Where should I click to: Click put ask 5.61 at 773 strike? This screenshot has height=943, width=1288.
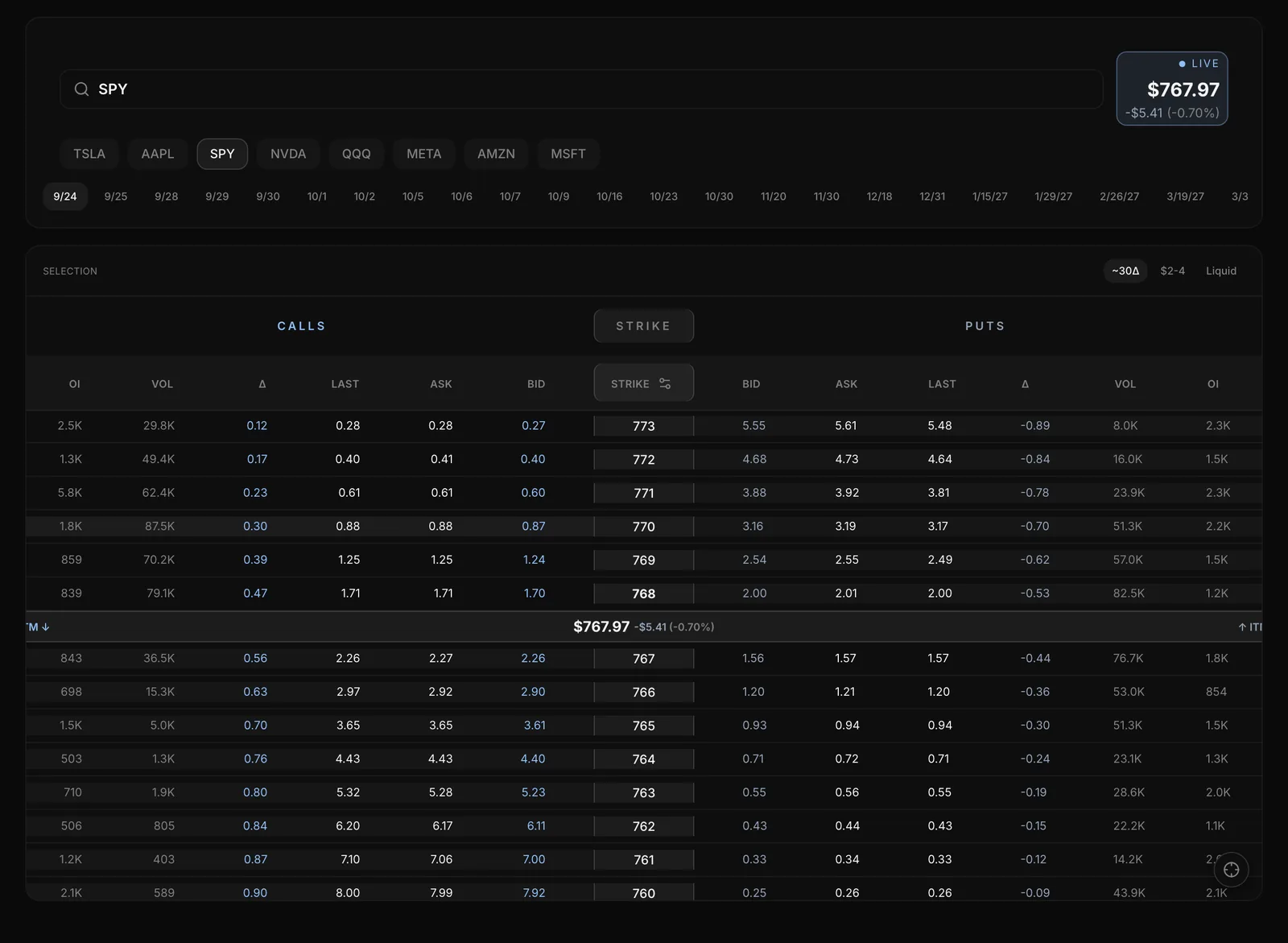(x=846, y=426)
